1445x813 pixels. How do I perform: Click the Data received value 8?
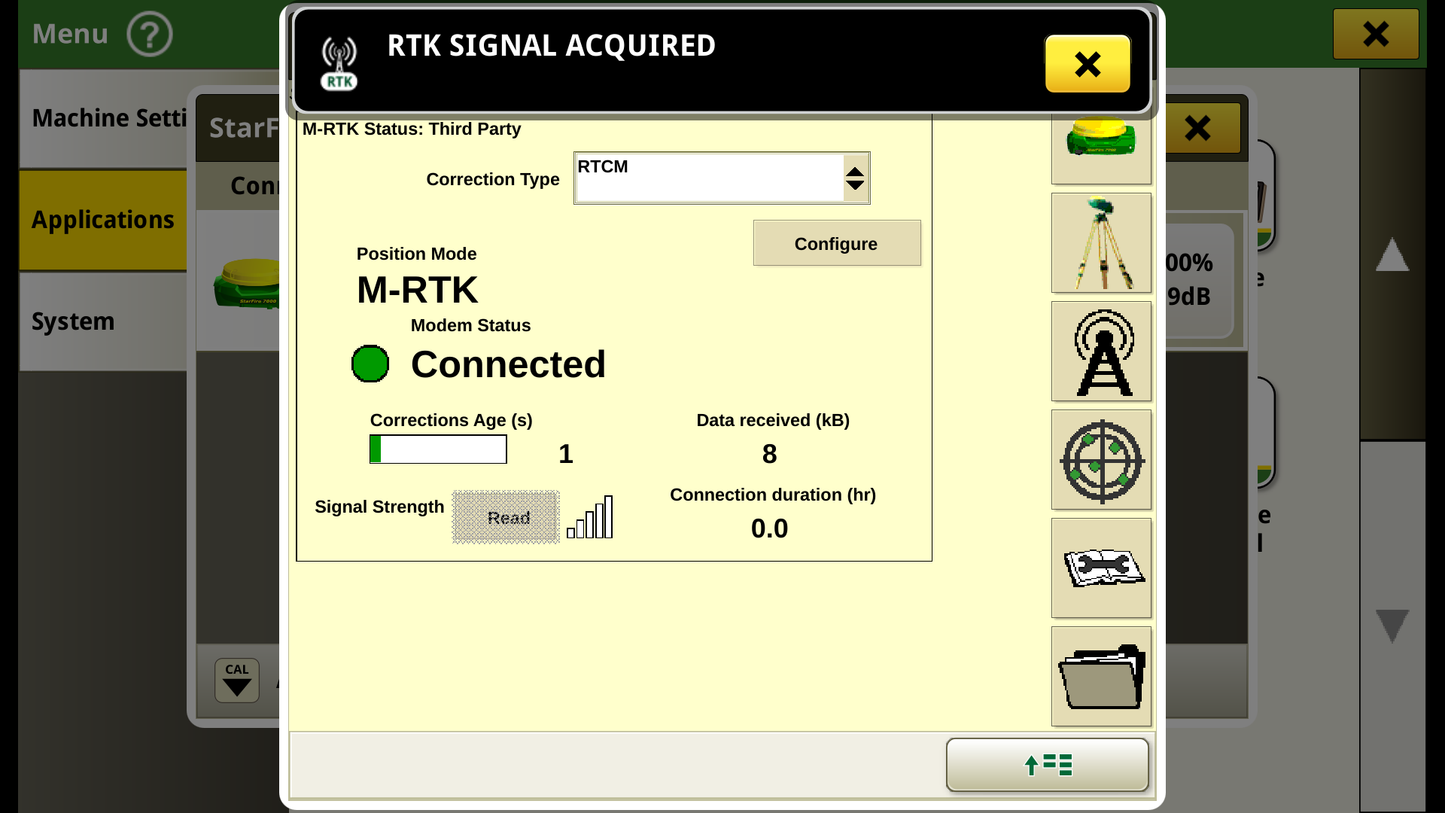click(x=769, y=454)
